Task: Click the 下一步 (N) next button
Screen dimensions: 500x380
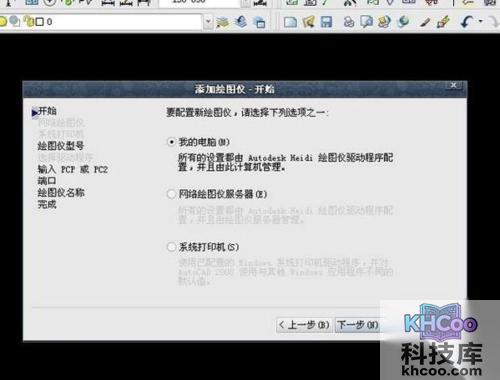Action: [358, 325]
